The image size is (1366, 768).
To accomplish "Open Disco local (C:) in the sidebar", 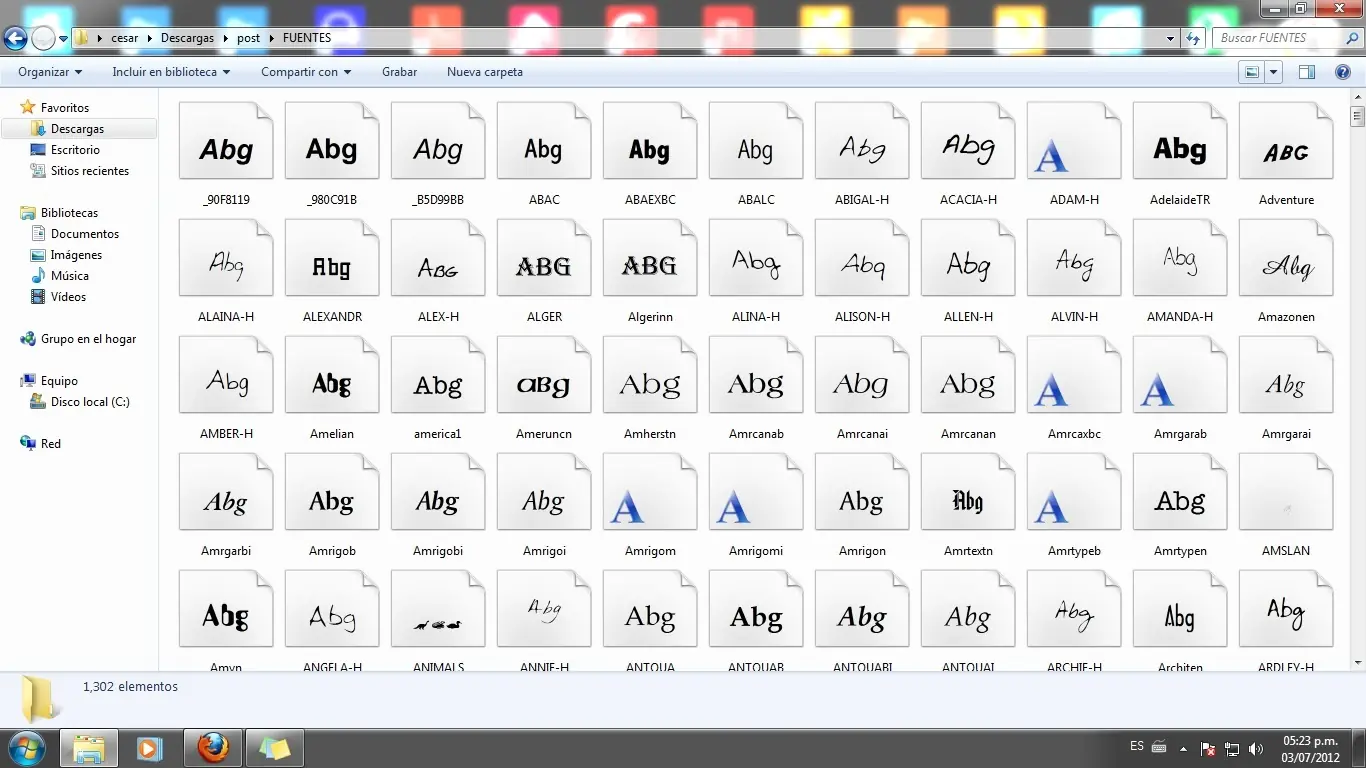I will [90, 402].
